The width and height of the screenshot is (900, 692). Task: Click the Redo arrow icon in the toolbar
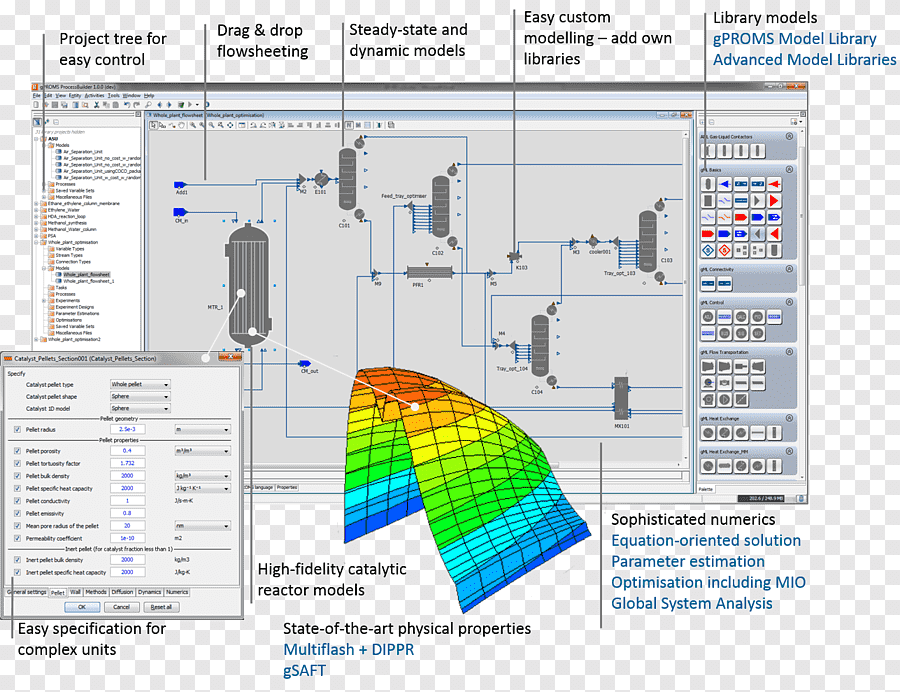pyautogui.click(x=136, y=106)
